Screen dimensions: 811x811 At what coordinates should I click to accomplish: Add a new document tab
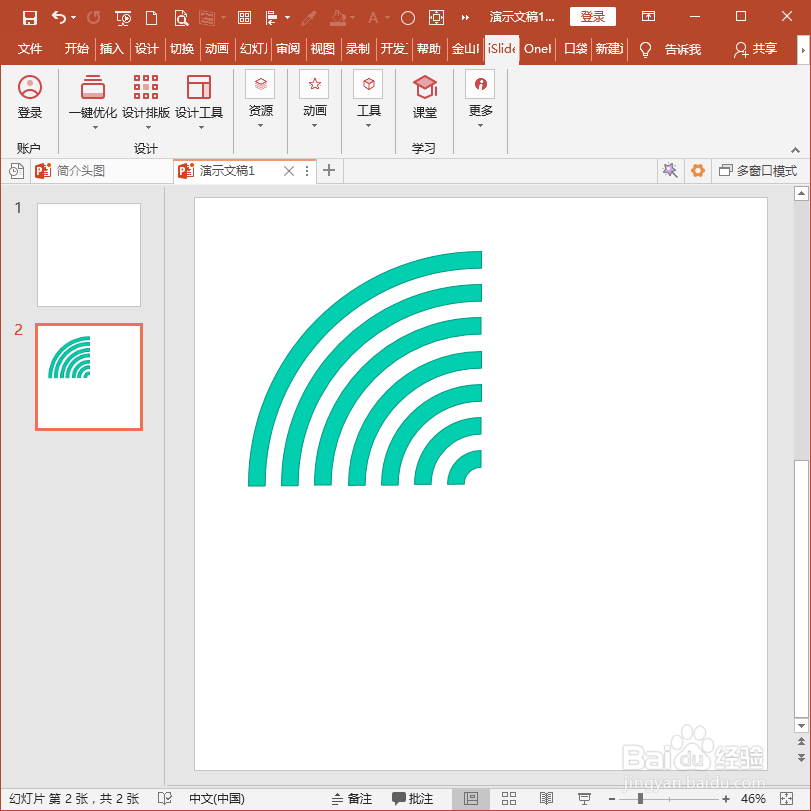[329, 170]
